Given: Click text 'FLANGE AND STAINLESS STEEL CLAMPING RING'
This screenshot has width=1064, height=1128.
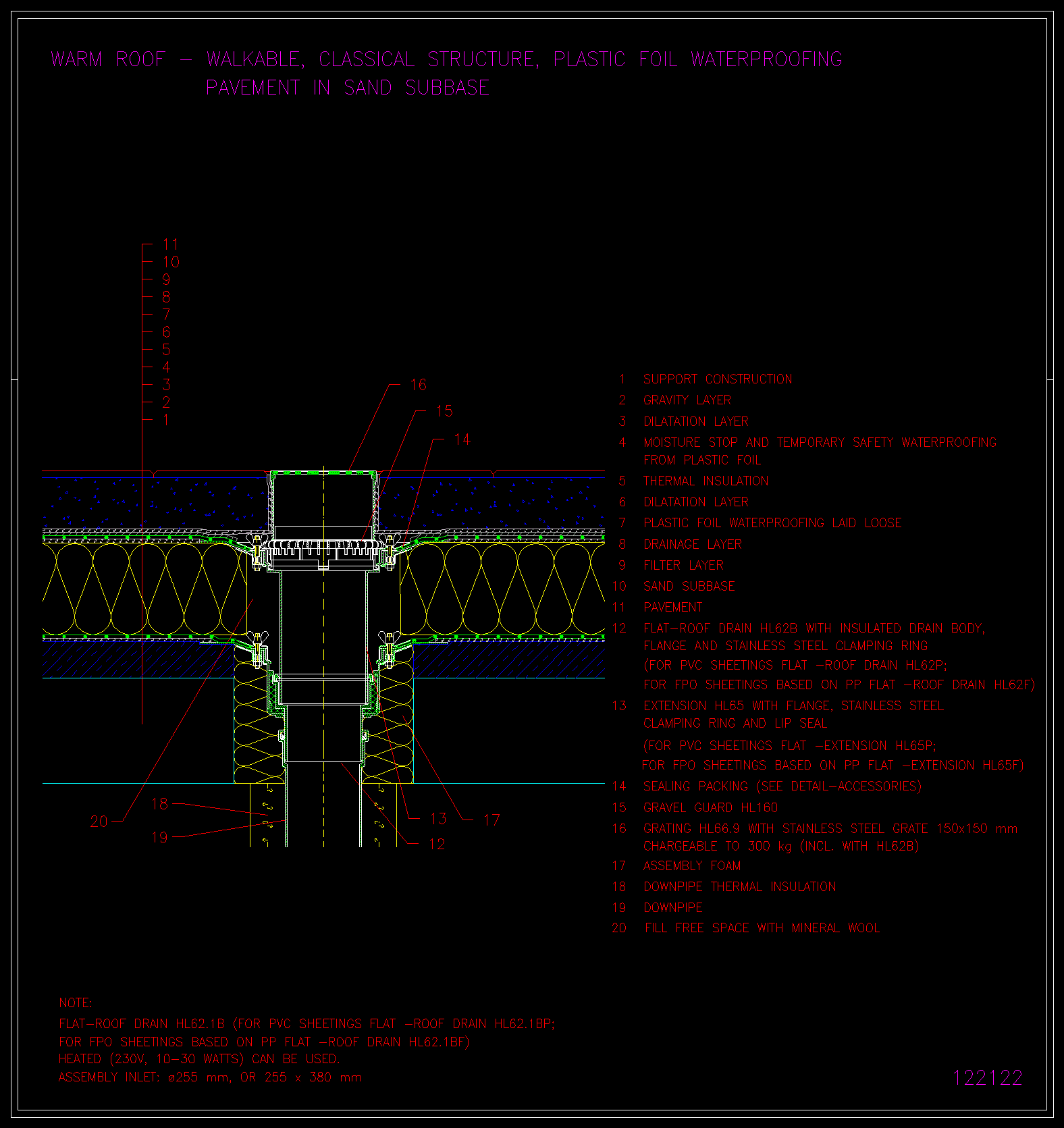Looking at the screenshot, I should click(x=786, y=646).
